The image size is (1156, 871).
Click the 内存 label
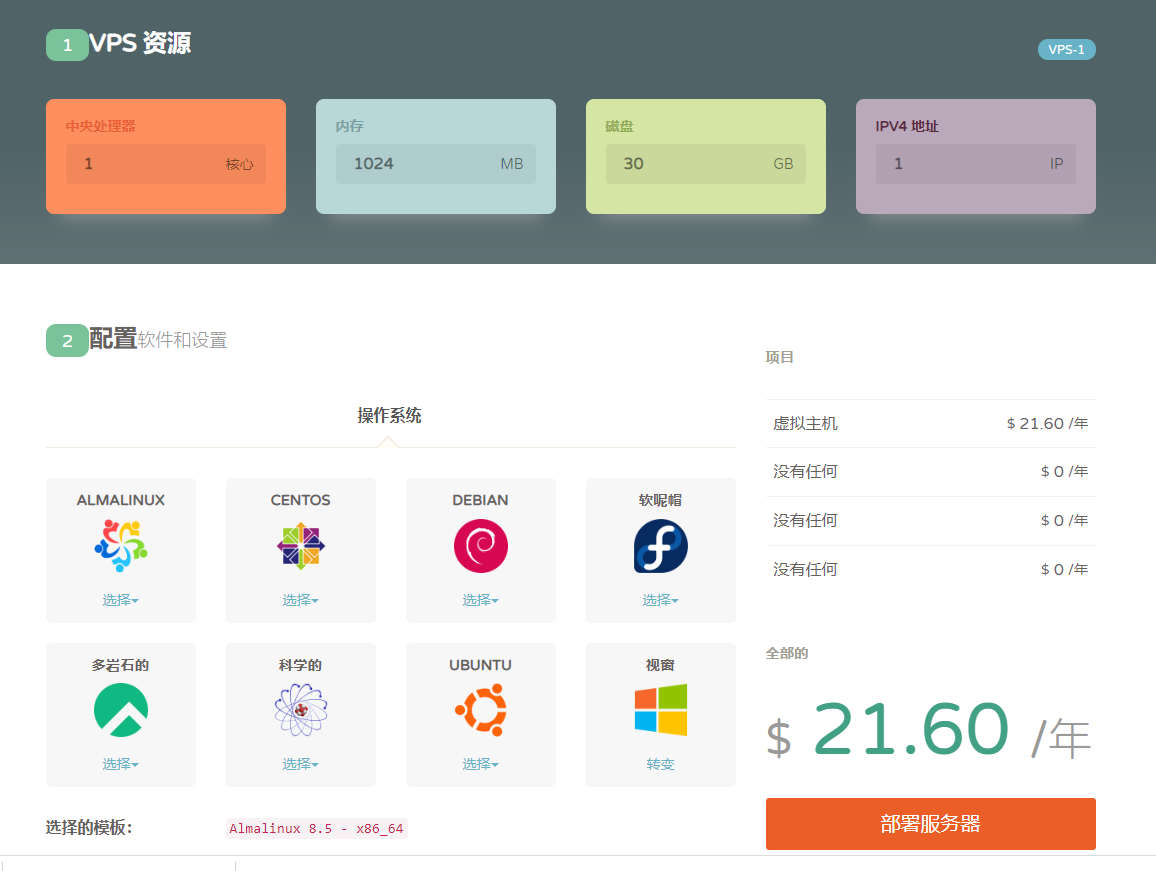pyautogui.click(x=349, y=126)
